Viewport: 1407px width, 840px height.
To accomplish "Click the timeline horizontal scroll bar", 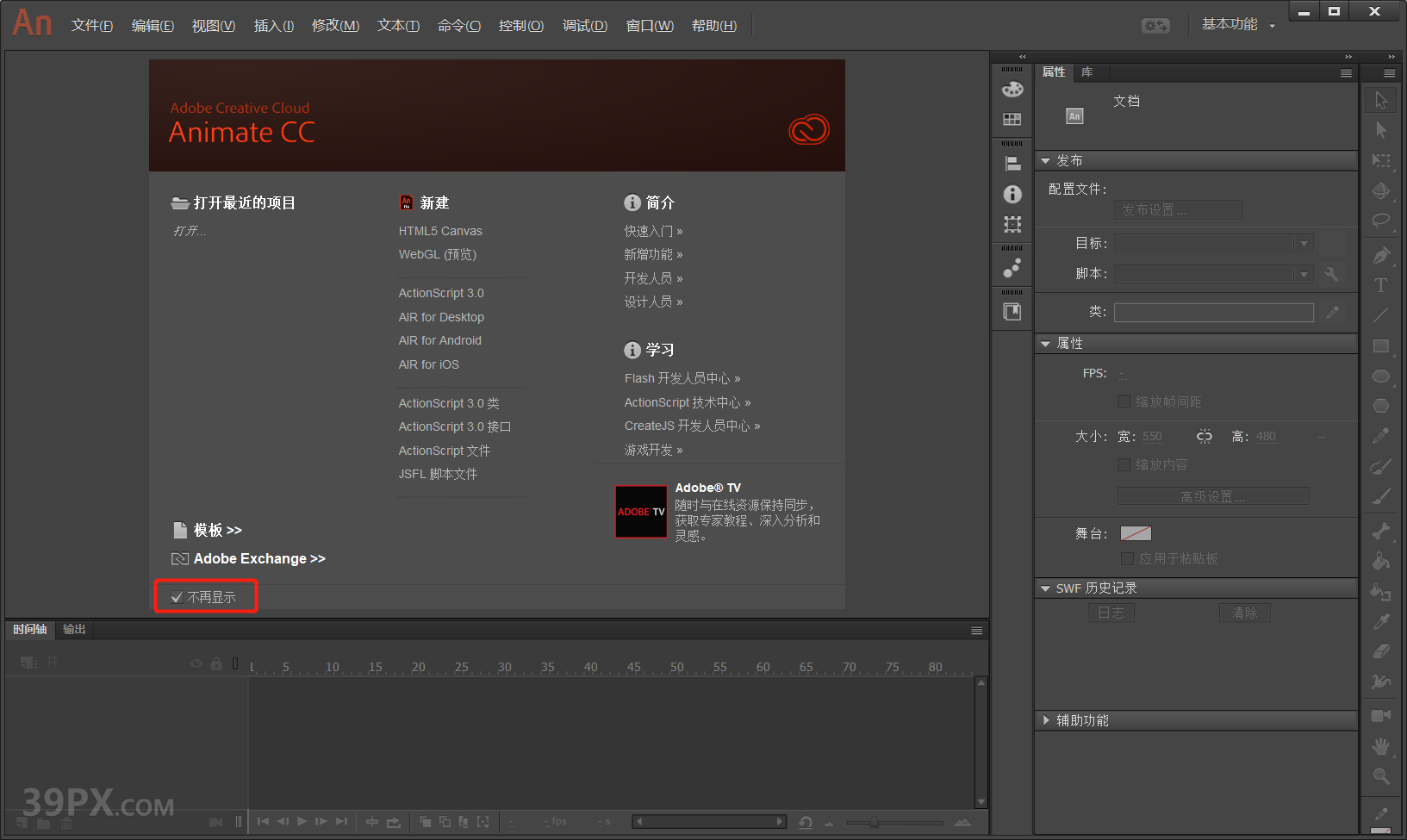I will (x=709, y=822).
